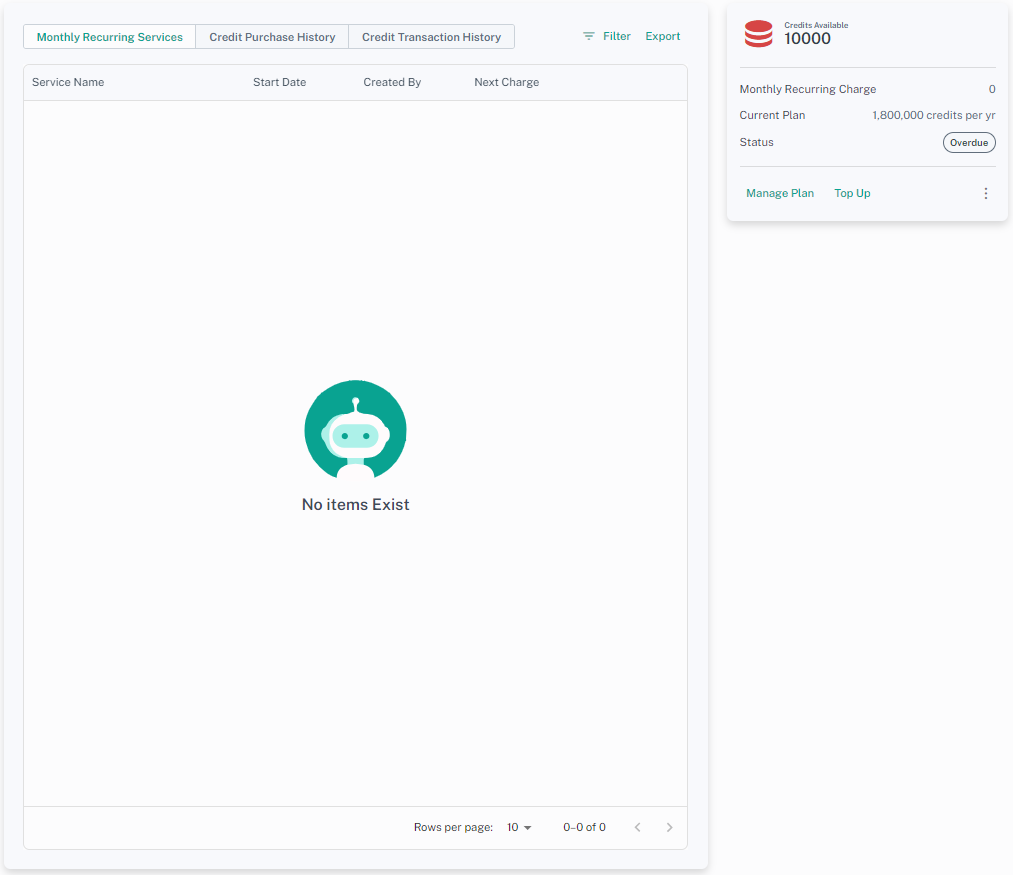The image size is (1013, 875).
Task: Switch to Monthly Recurring Services tab
Action: pyautogui.click(x=110, y=37)
